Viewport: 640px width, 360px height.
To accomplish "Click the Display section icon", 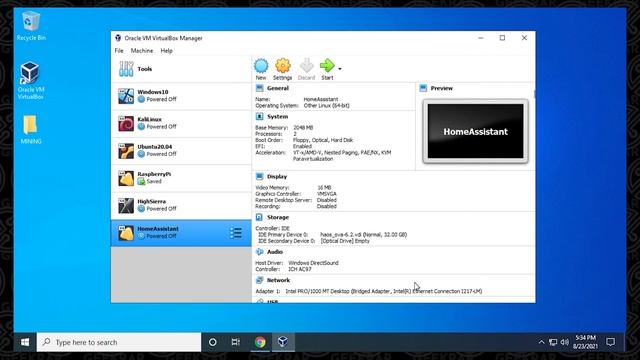I will pos(260,177).
